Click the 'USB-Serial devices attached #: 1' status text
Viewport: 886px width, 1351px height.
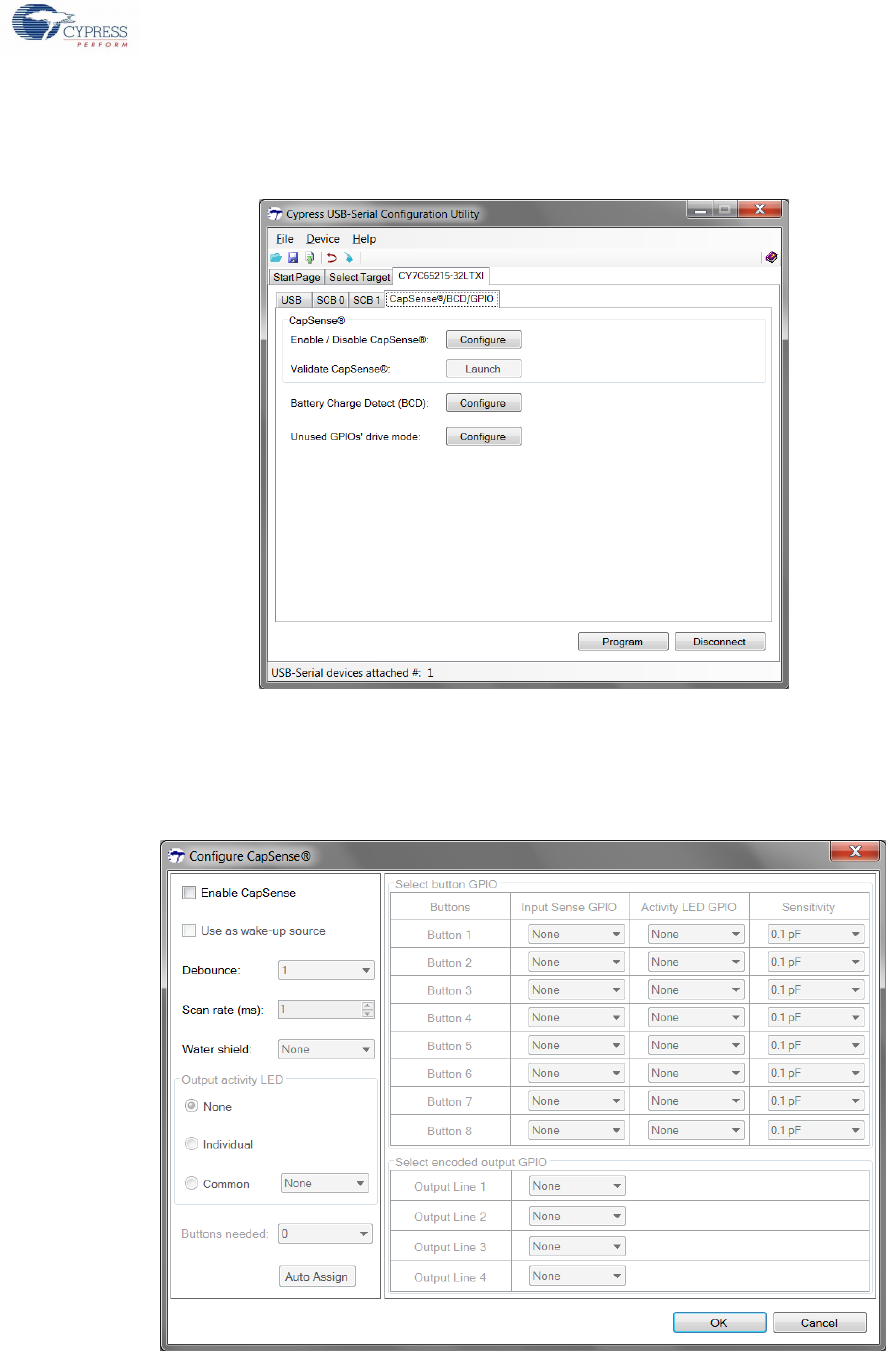352,673
